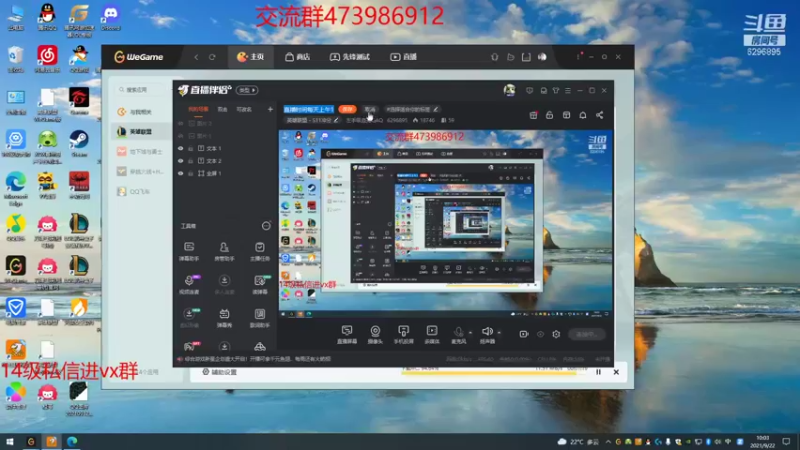The height and width of the screenshot is (450, 800).
Task: Click the 麦克风 microphone icon
Action: coord(459,332)
